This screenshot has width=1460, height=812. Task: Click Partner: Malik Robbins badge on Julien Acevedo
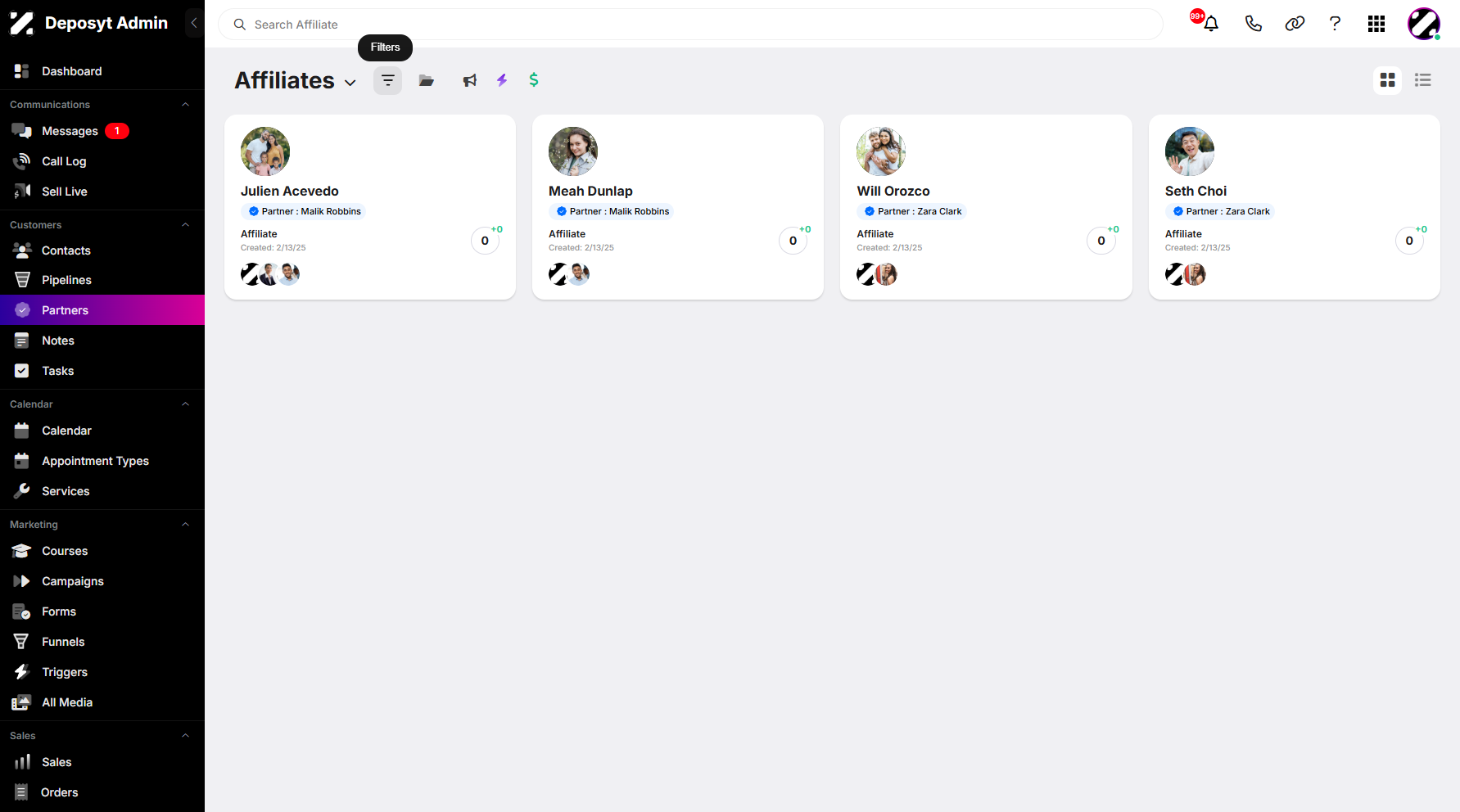tap(304, 211)
